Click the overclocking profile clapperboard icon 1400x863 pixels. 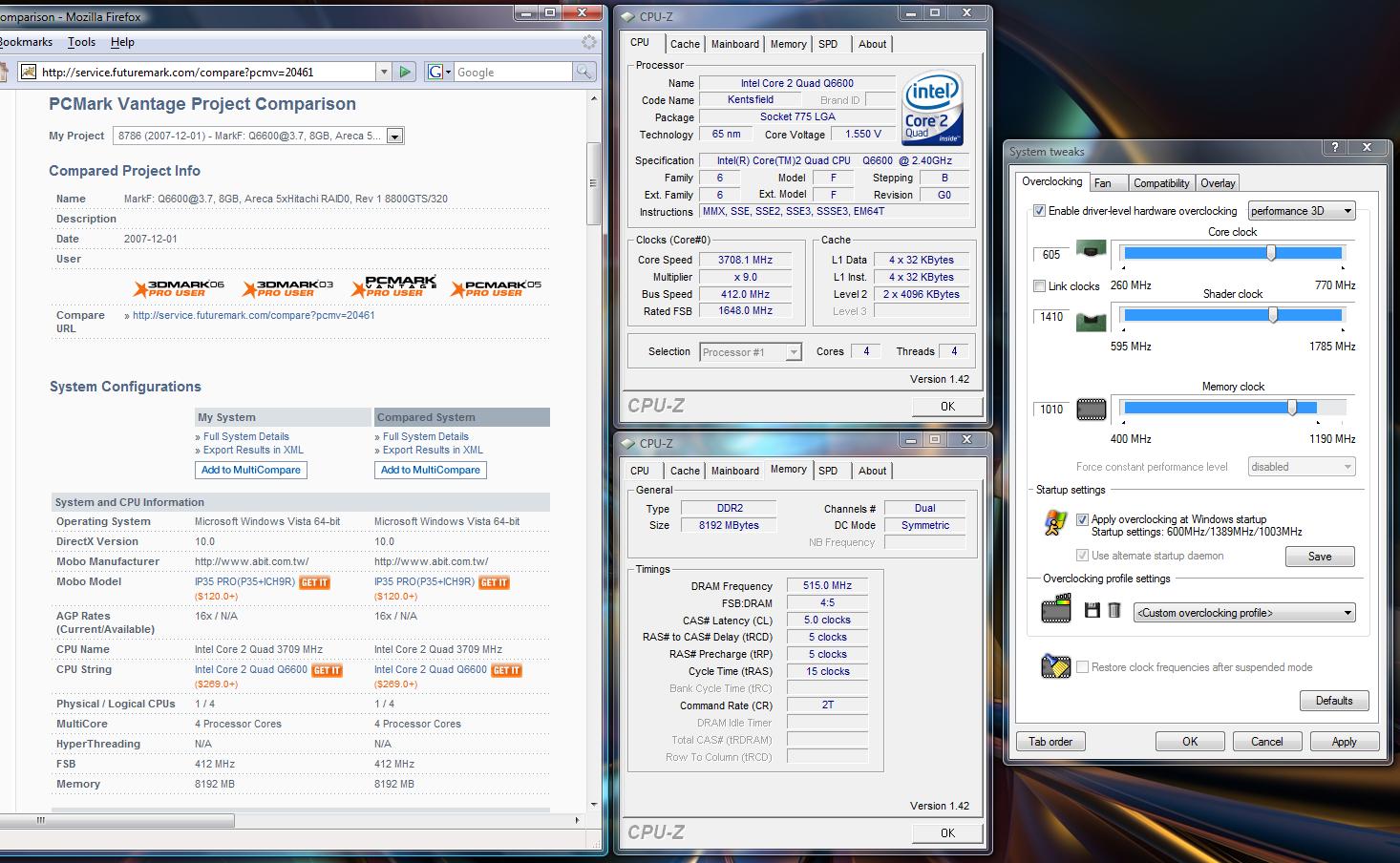[x=1056, y=608]
